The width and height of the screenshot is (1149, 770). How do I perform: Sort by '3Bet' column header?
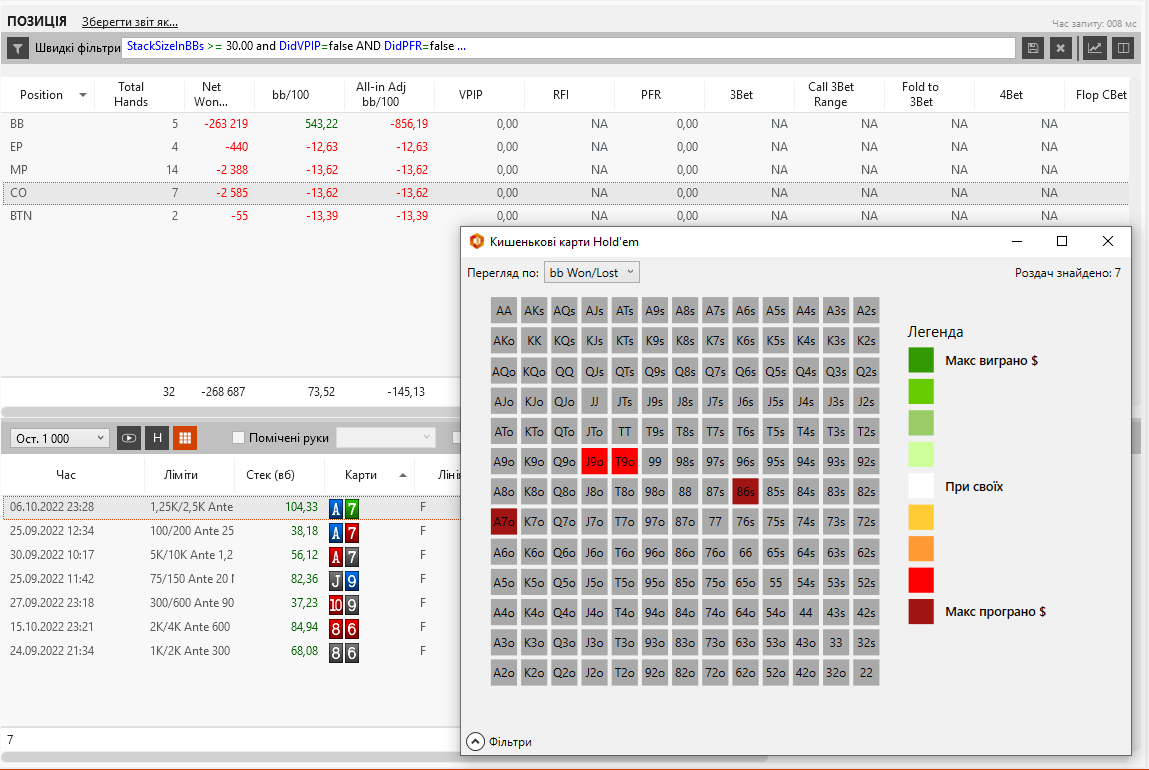(x=741, y=95)
